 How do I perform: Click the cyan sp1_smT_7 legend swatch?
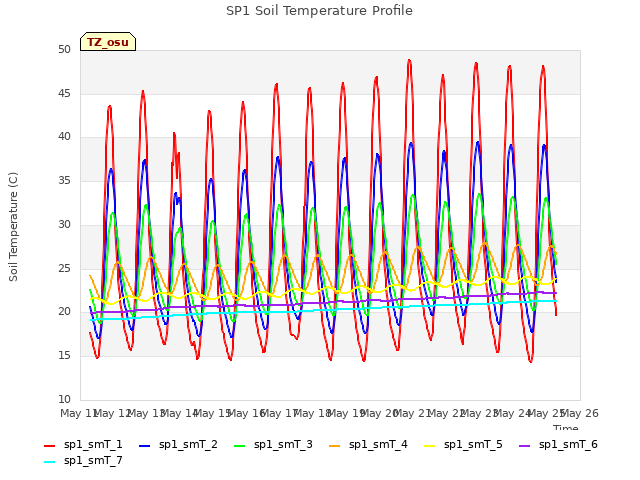click(49, 462)
